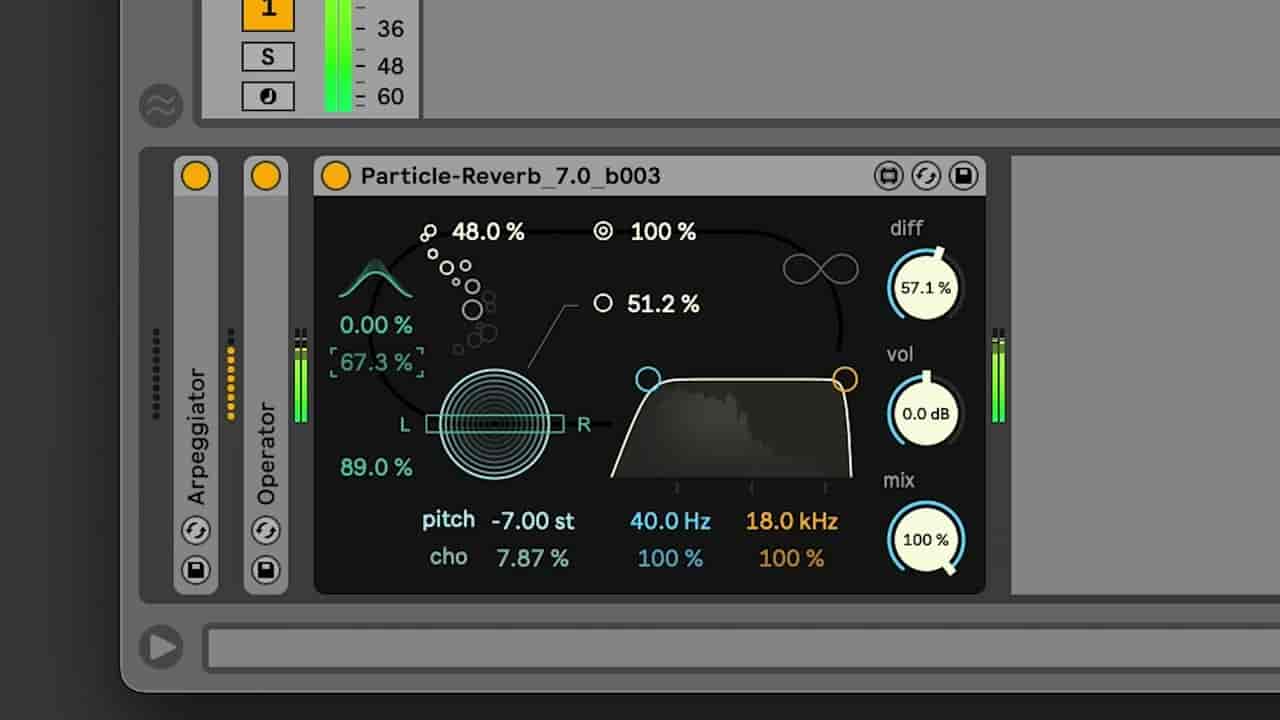Click the play triangle button at the bottom
The height and width of the screenshot is (720, 1280).
[x=161, y=647]
